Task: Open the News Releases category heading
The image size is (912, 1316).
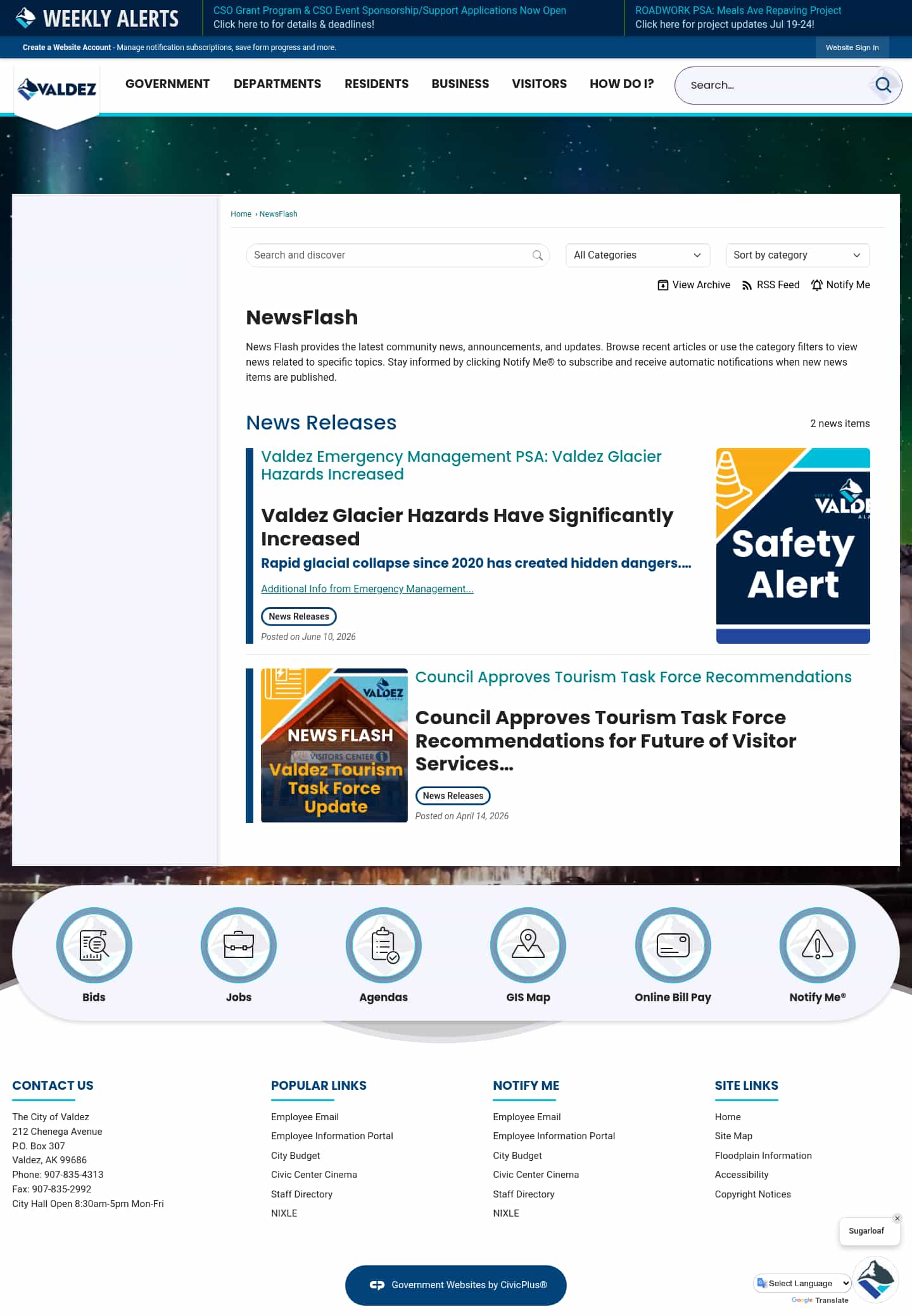Action: coord(321,423)
